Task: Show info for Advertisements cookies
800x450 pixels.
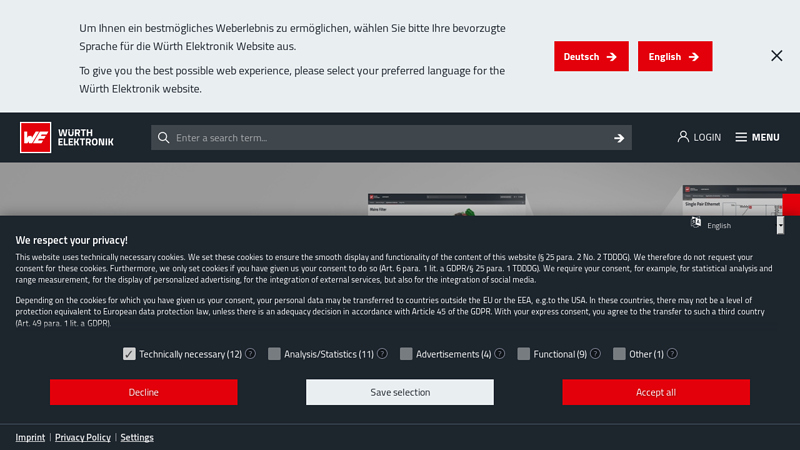Action: pyautogui.click(x=499, y=354)
